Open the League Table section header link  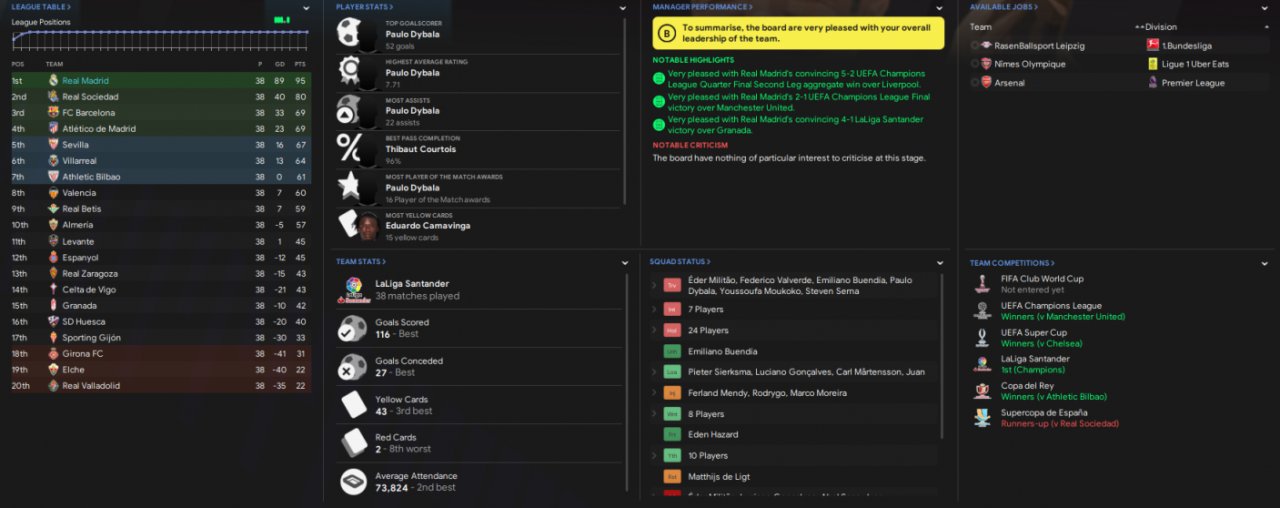pyautogui.click(x=40, y=7)
